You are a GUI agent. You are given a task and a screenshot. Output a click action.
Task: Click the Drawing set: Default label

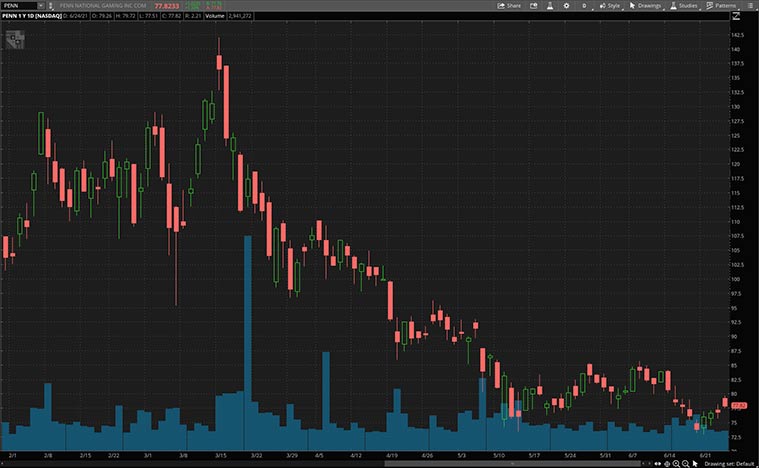pos(729,463)
